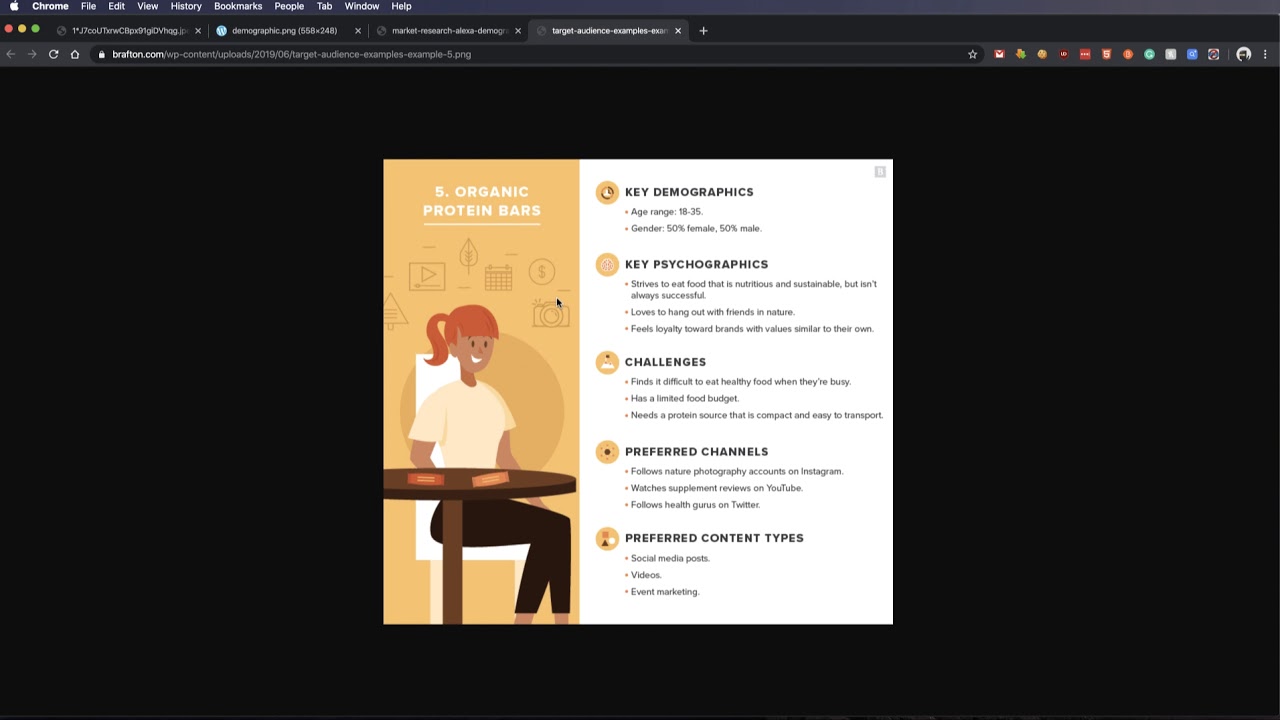Open a new browser tab
The image size is (1280, 720).
click(x=703, y=31)
